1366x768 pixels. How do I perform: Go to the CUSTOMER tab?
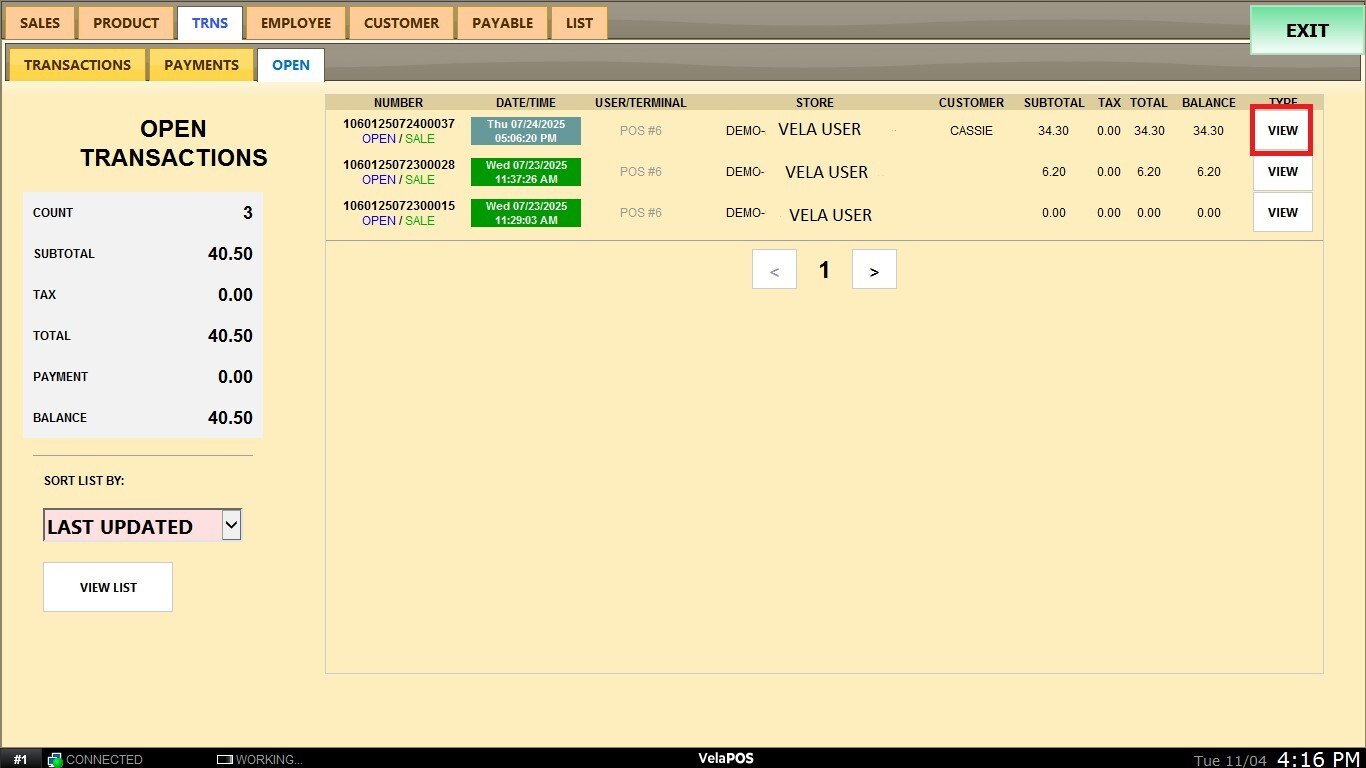(401, 23)
